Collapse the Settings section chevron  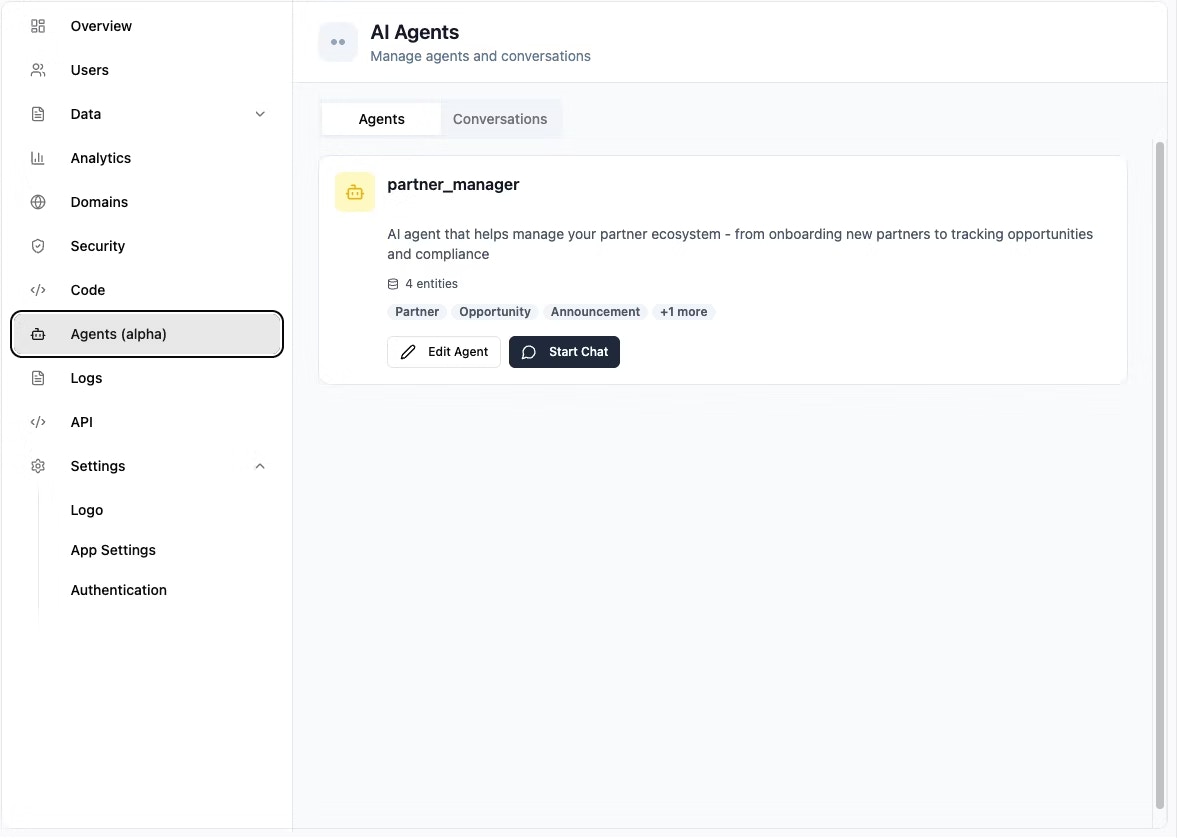click(260, 465)
